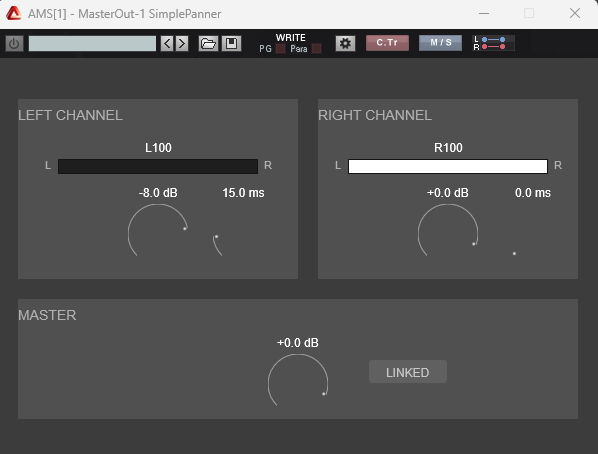The image size is (598, 454).
Task: Toggle the Para write checkbox
Action: click(317, 48)
